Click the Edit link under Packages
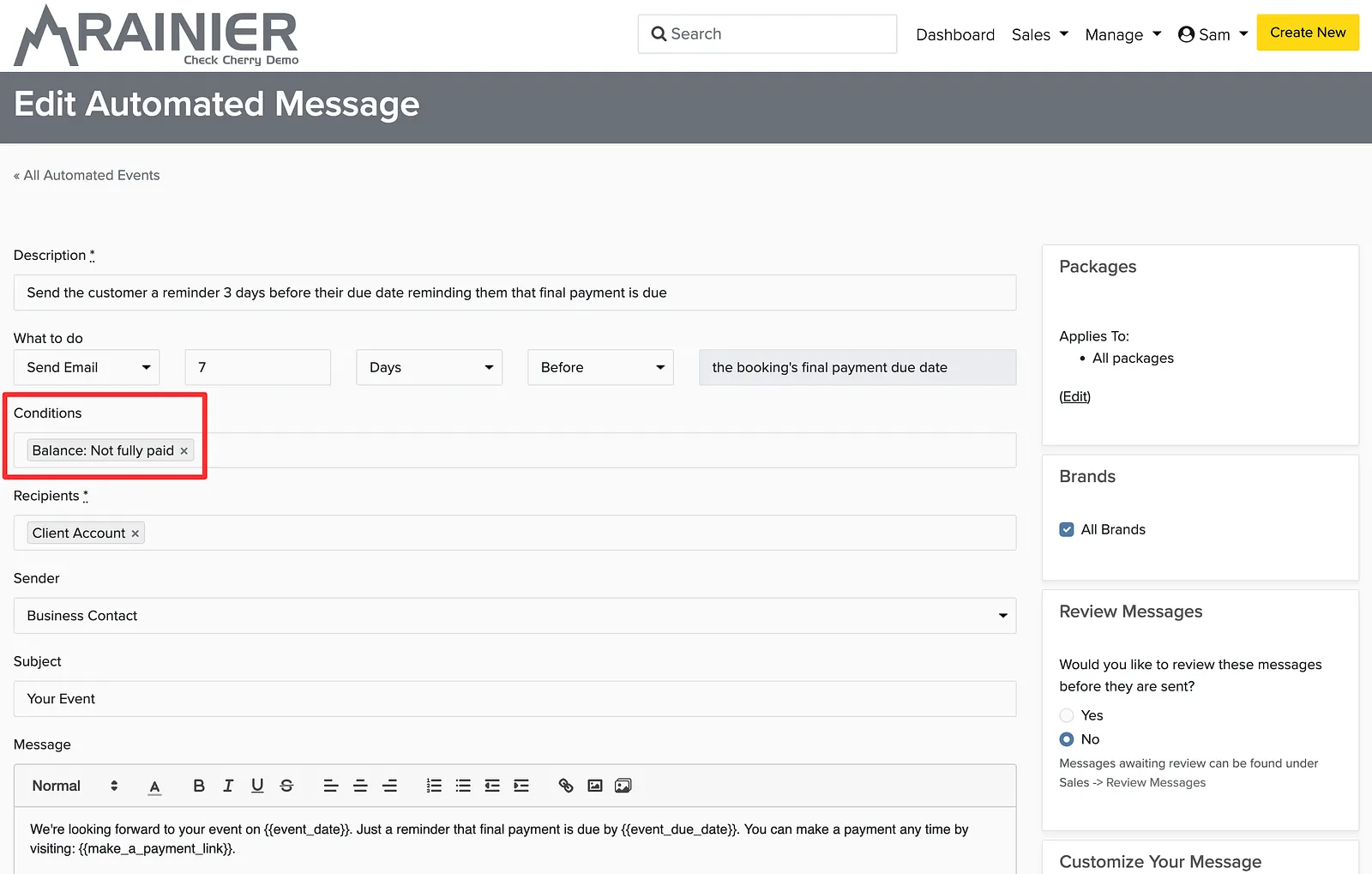The width and height of the screenshot is (1372, 874). point(1074,396)
